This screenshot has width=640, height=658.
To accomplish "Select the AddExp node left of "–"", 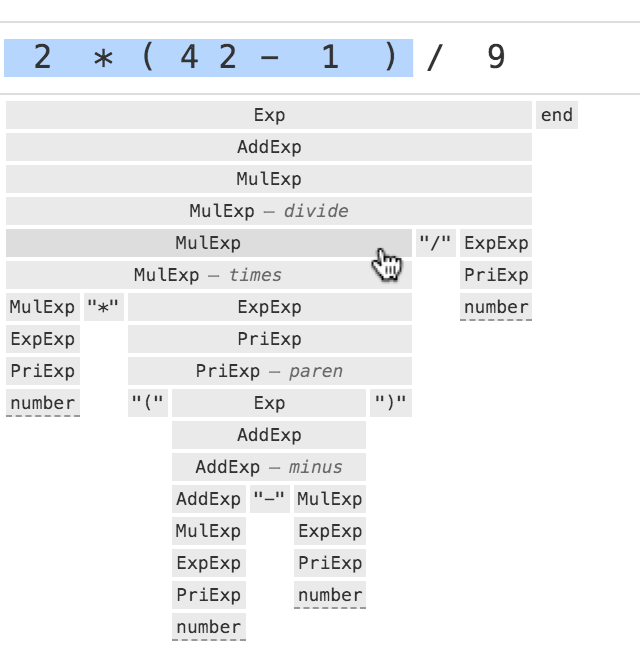I will 208,499.
